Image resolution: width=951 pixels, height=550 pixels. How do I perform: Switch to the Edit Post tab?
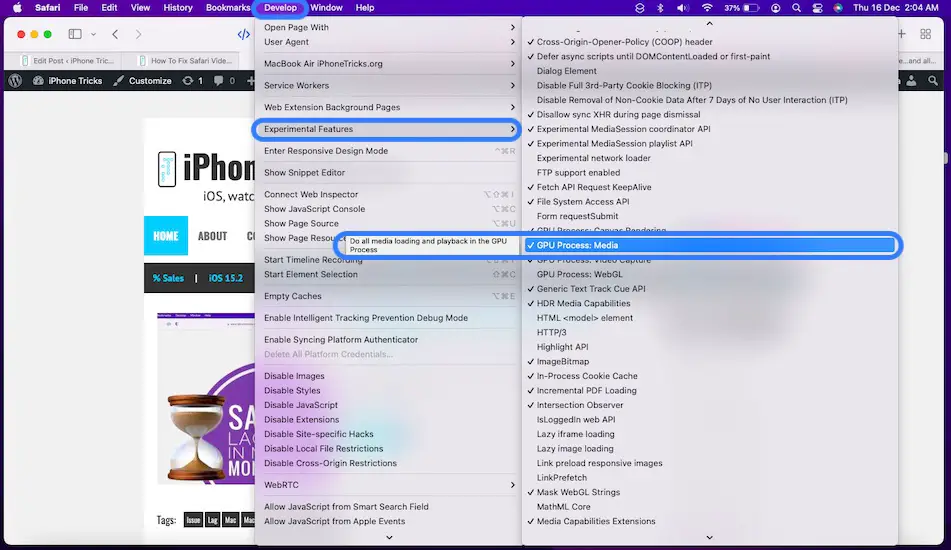(x=70, y=61)
